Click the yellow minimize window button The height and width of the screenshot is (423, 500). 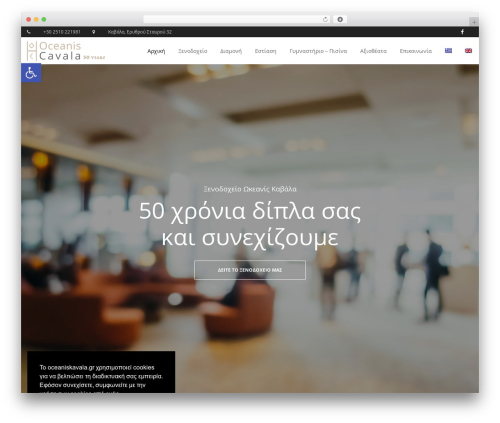click(36, 19)
